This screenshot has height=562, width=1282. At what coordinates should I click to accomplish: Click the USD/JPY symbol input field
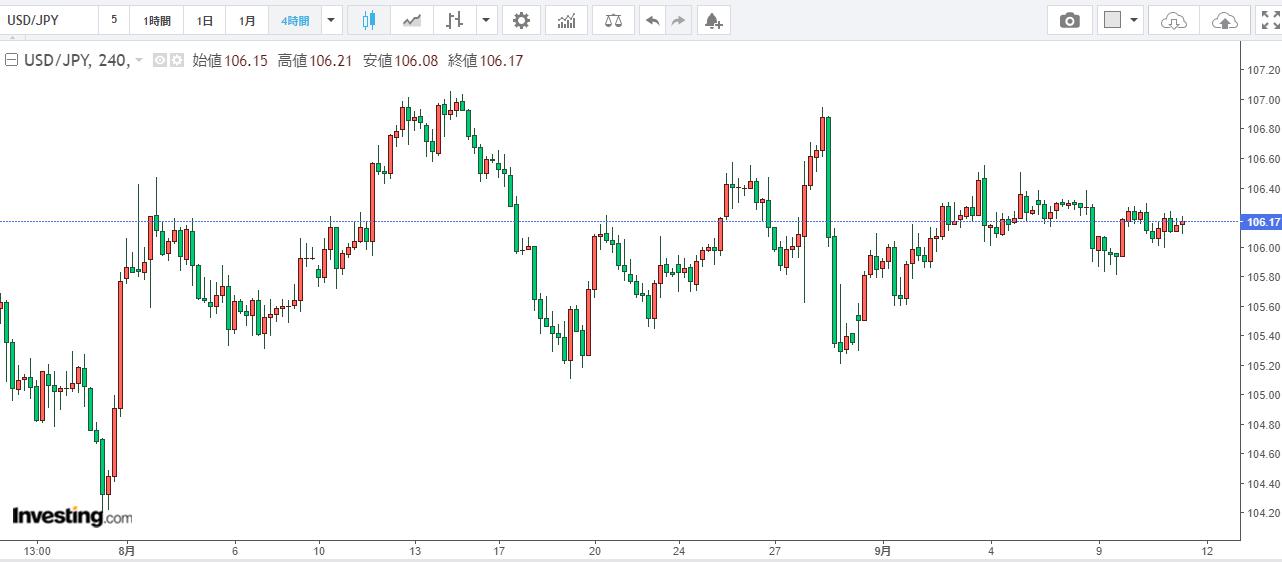point(49,20)
